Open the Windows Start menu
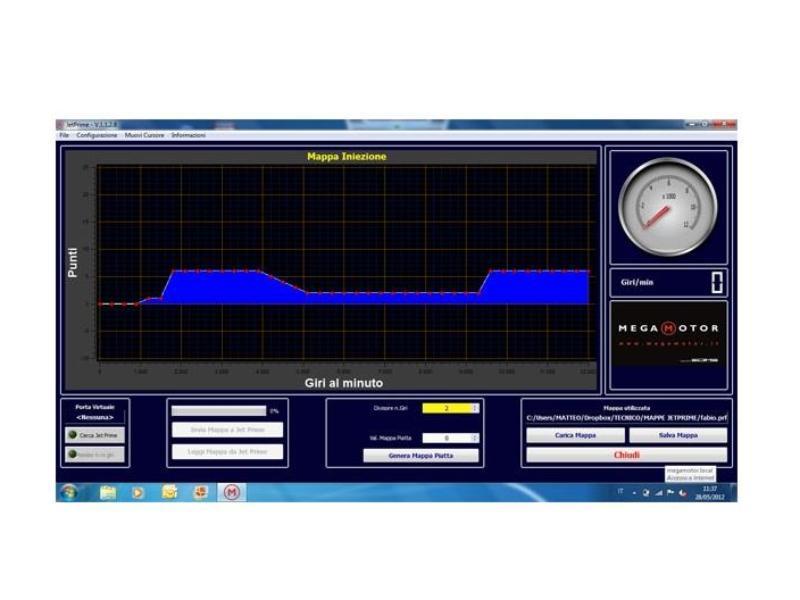The image size is (800, 600). pos(68,492)
